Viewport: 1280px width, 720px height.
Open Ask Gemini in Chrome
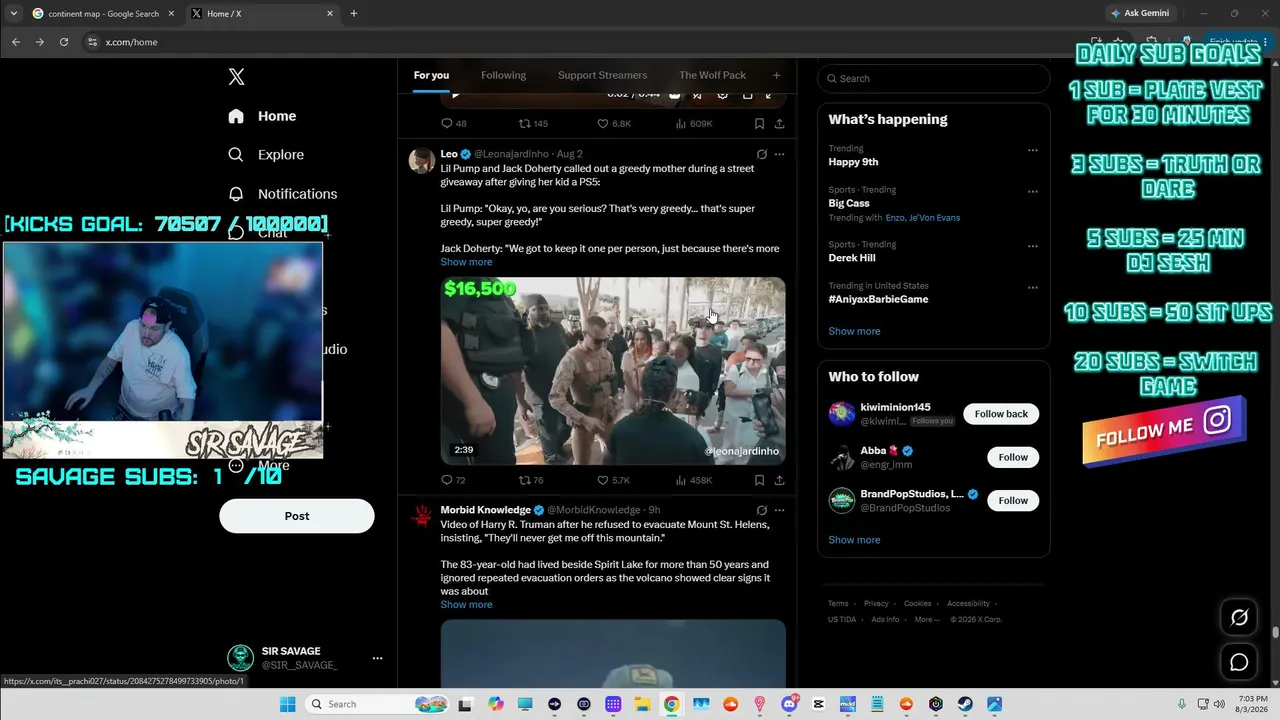pyautogui.click(x=1139, y=14)
